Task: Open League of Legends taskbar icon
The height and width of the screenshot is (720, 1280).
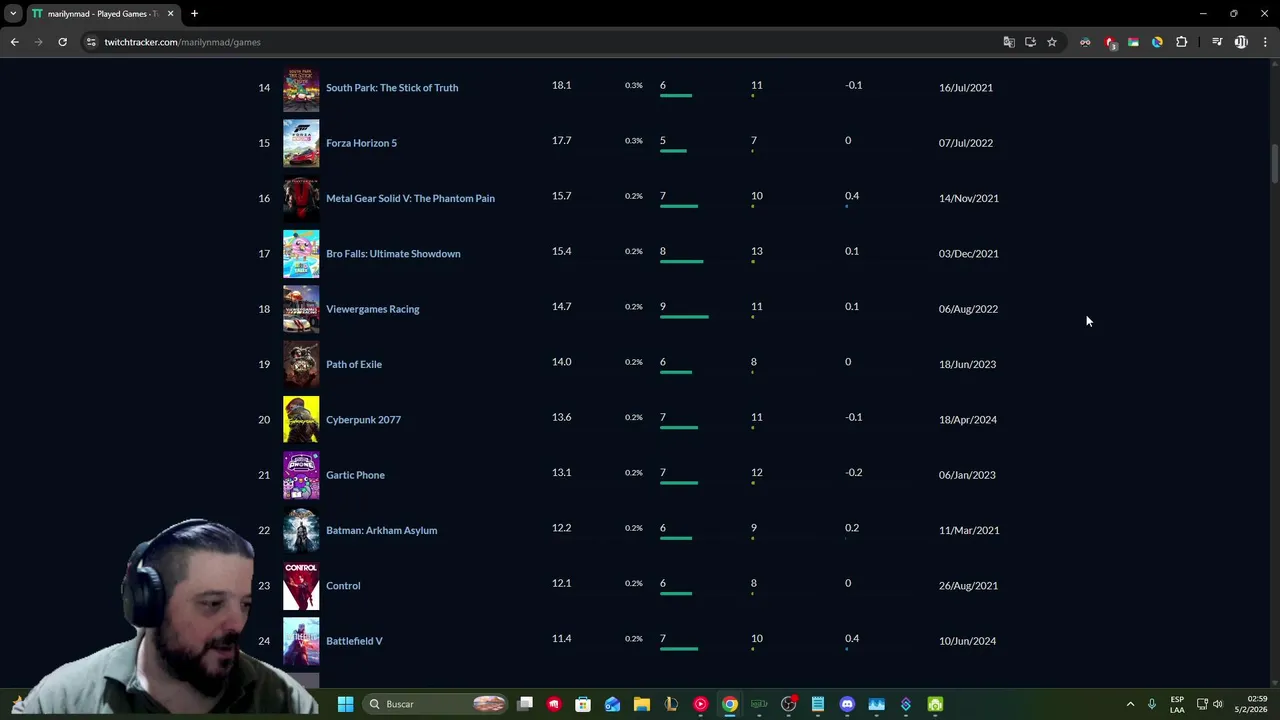Action: click(671, 704)
